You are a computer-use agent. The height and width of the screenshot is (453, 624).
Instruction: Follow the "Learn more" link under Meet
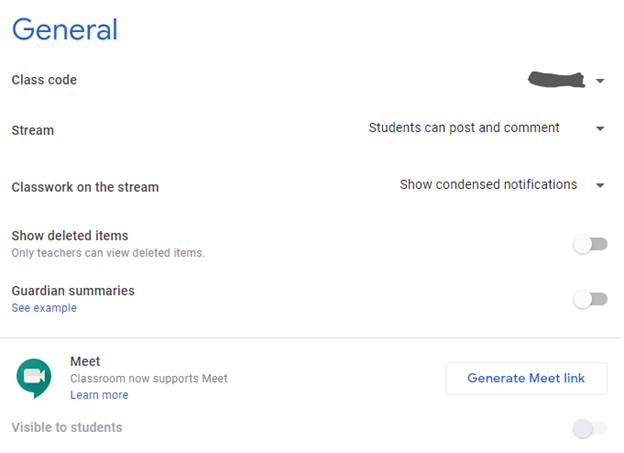click(99, 395)
